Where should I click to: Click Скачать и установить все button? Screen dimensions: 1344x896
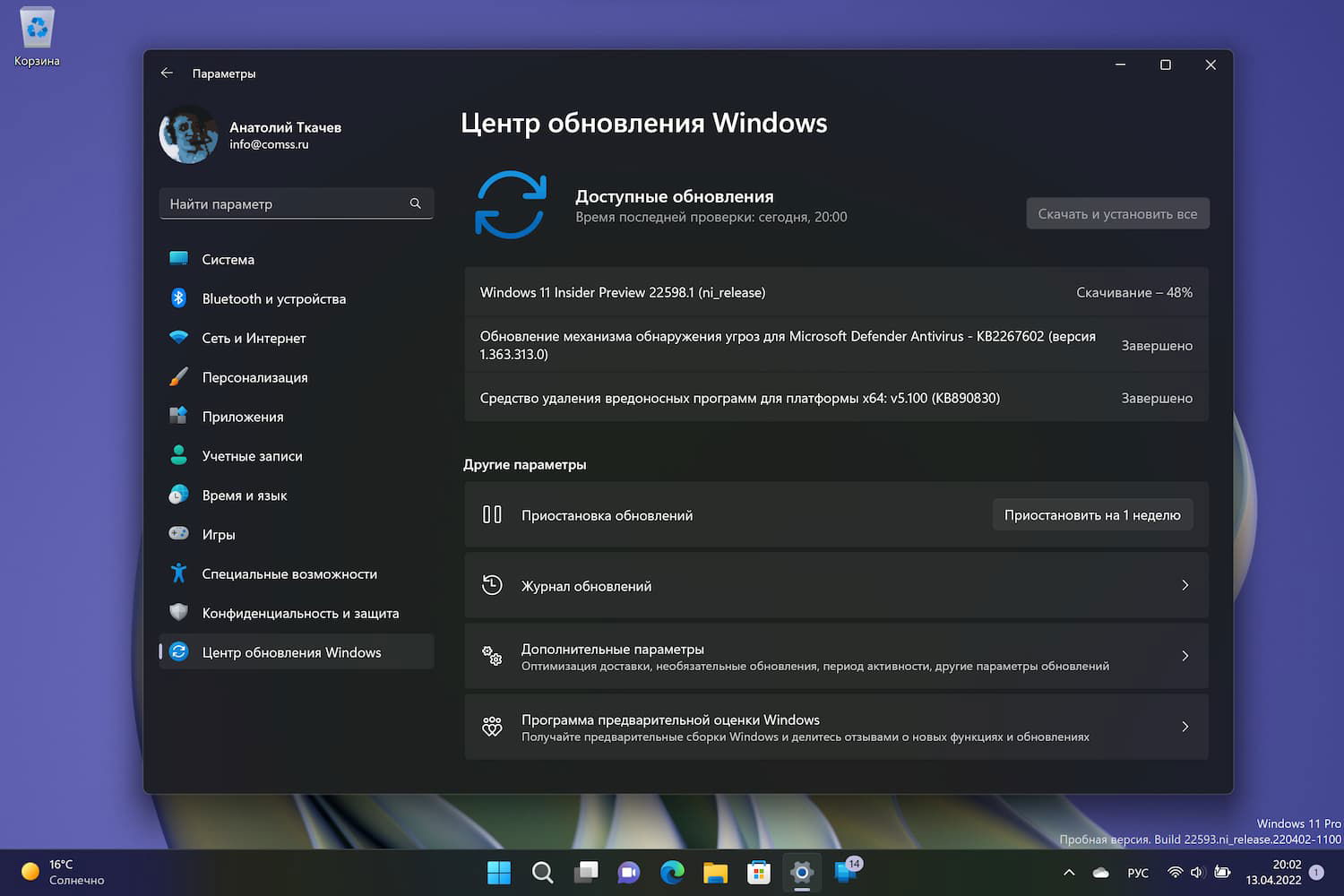pyautogui.click(x=1117, y=213)
